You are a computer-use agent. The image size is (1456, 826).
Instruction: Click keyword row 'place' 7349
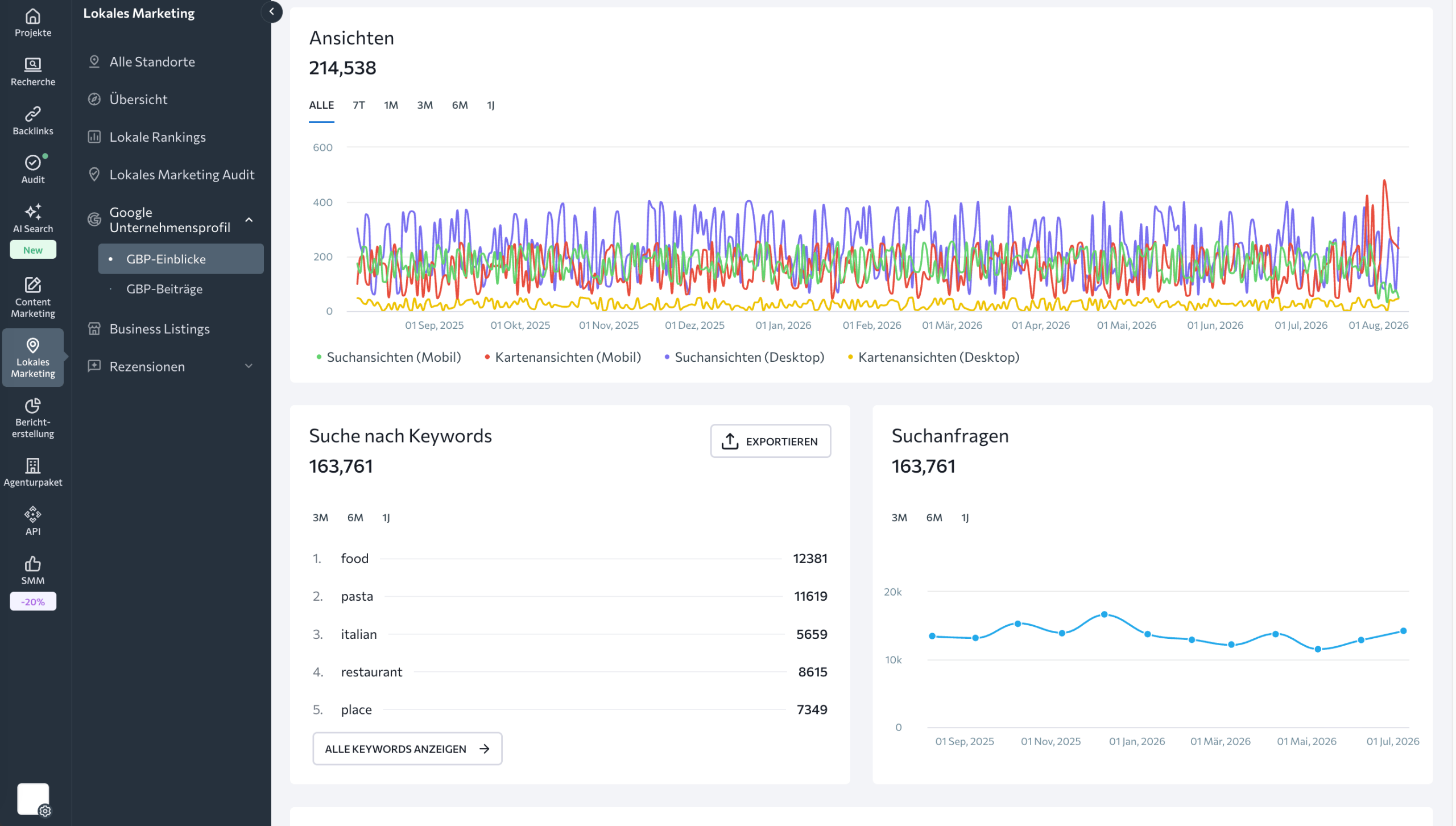pos(570,709)
